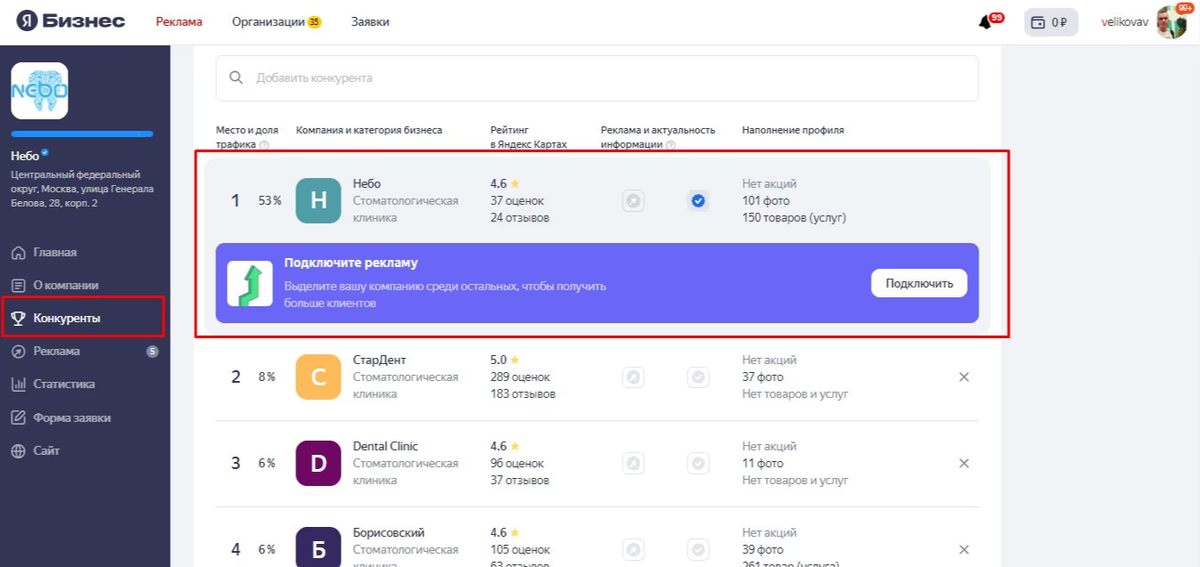Image resolution: width=1200 pixels, height=567 pixels.
Task: Click the Борисовский avatar Б
Action: pyautogui.click(x=319, y=547)
